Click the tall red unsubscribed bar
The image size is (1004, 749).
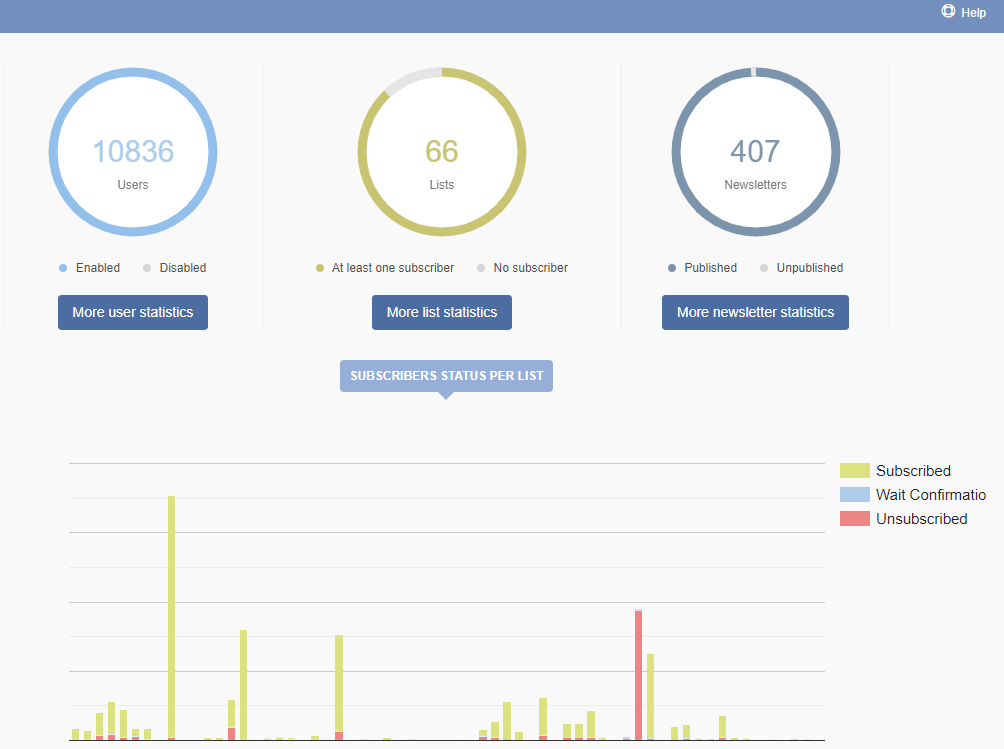point(638,675)
